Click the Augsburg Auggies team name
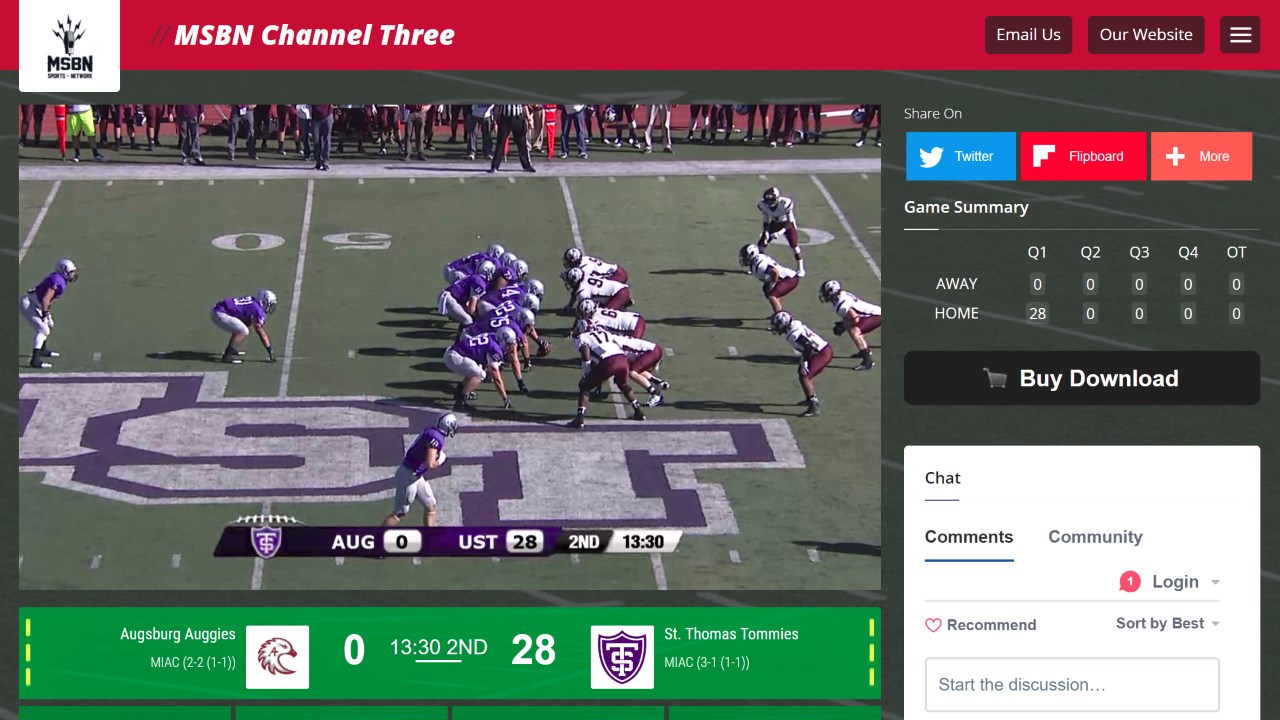Viewport: 1280px width, 720px height. coord(178,634)
